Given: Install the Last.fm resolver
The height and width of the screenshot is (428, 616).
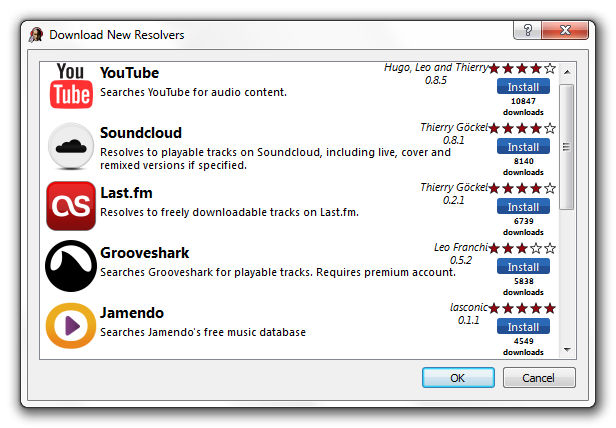Looking at the screenshot, I should (523, 207).
